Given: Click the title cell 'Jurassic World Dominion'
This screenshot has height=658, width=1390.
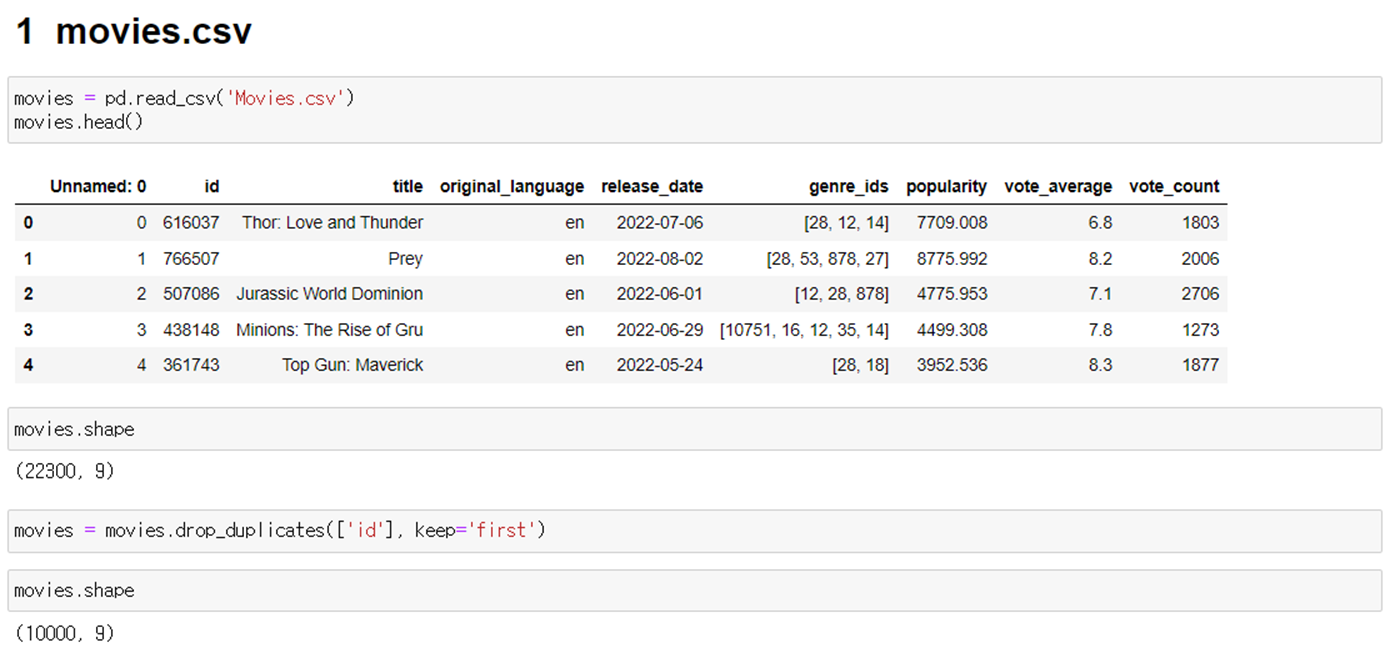Looking at the screenshot, I should click(x=330, y=294).
